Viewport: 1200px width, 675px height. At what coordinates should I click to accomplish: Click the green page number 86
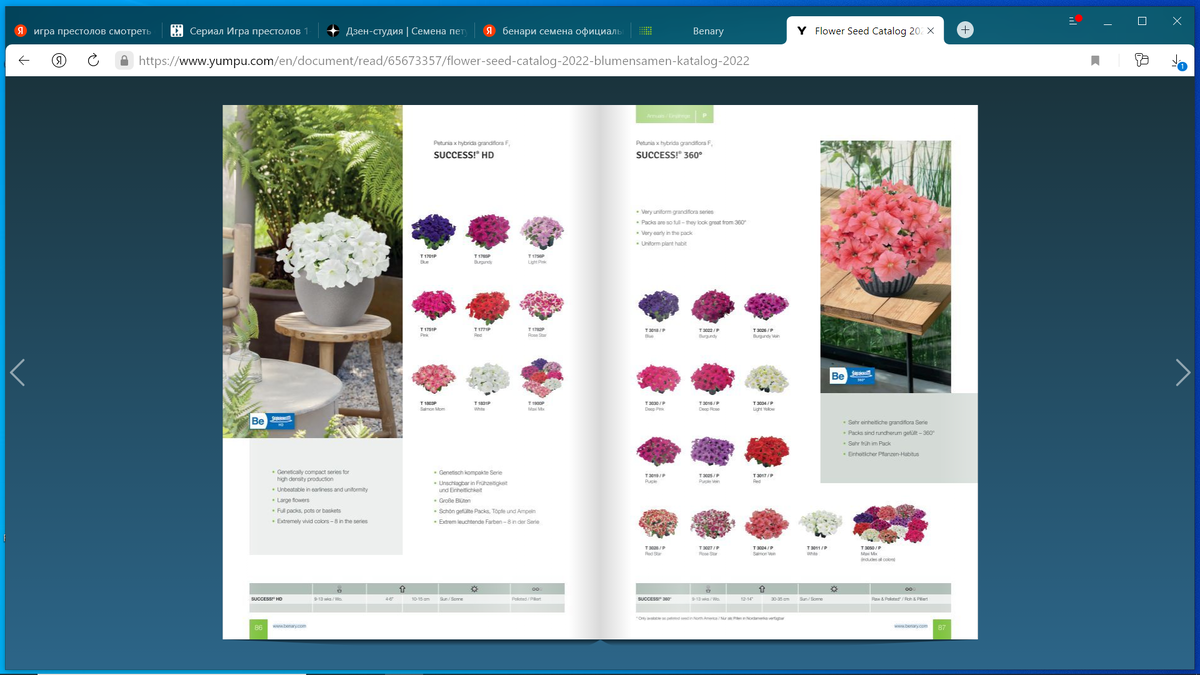point(258,627)
